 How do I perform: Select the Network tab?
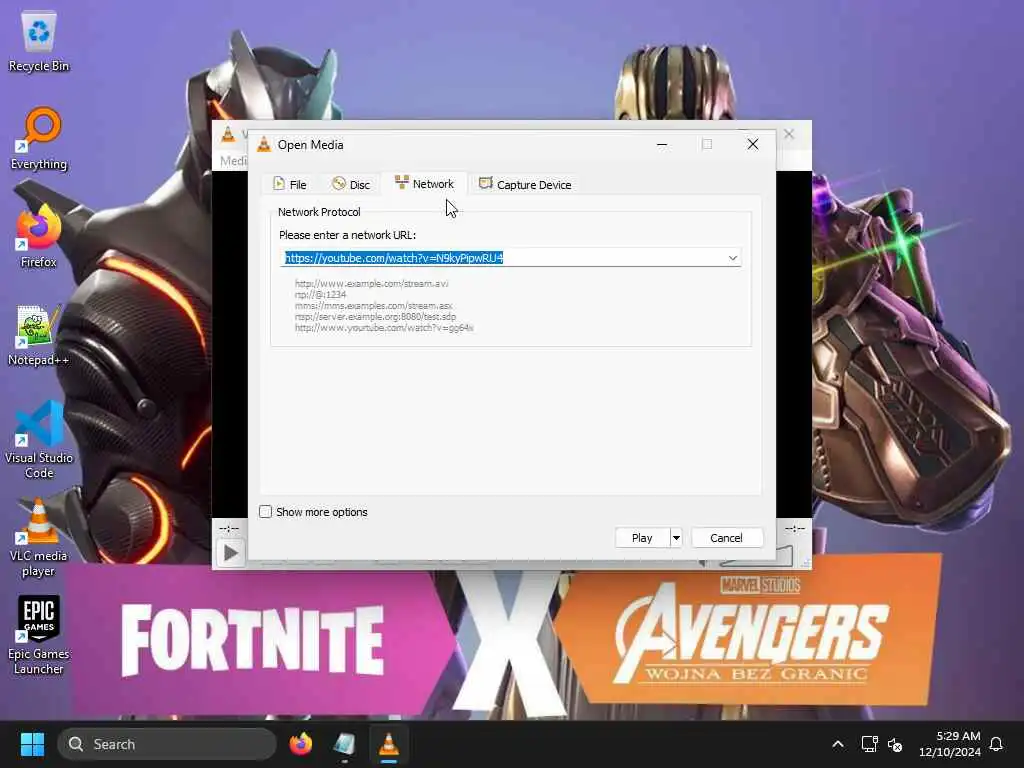coord(424,184)
